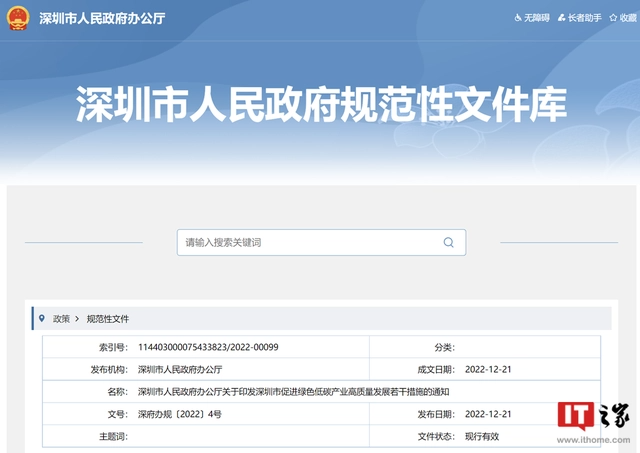Click the 文号 label
640x453 pixels.
[x=118, y=414]
